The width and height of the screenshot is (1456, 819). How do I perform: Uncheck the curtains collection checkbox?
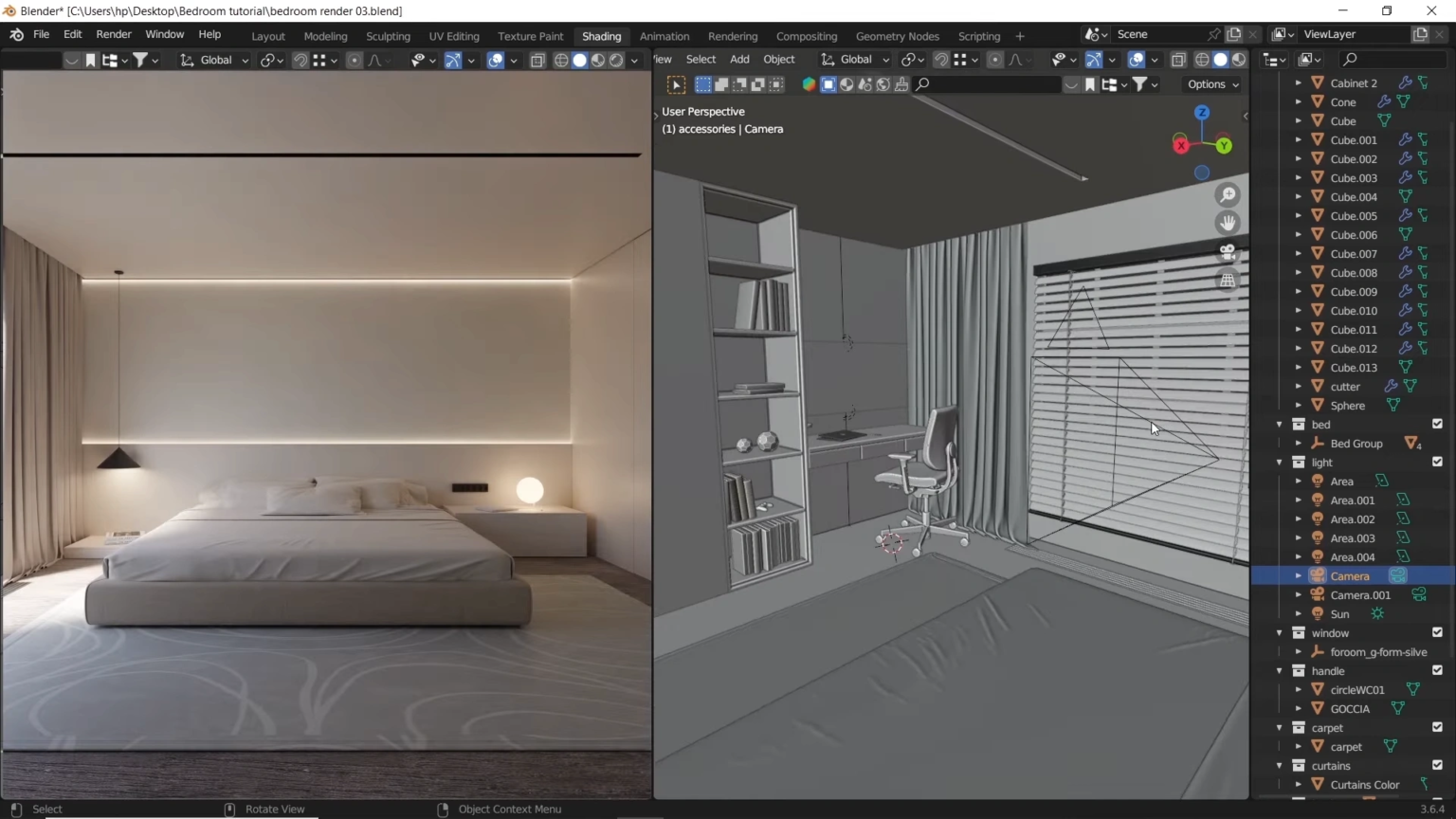click(1437, 766)
